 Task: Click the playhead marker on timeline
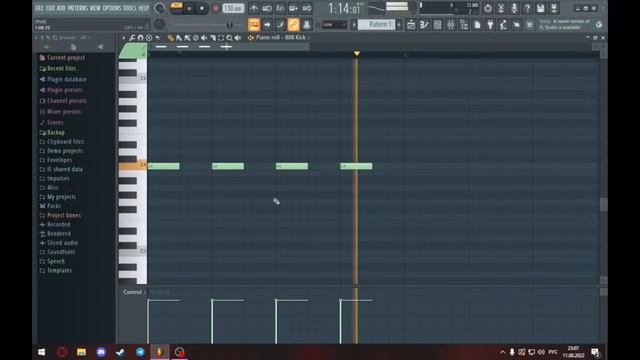(357, 53)
